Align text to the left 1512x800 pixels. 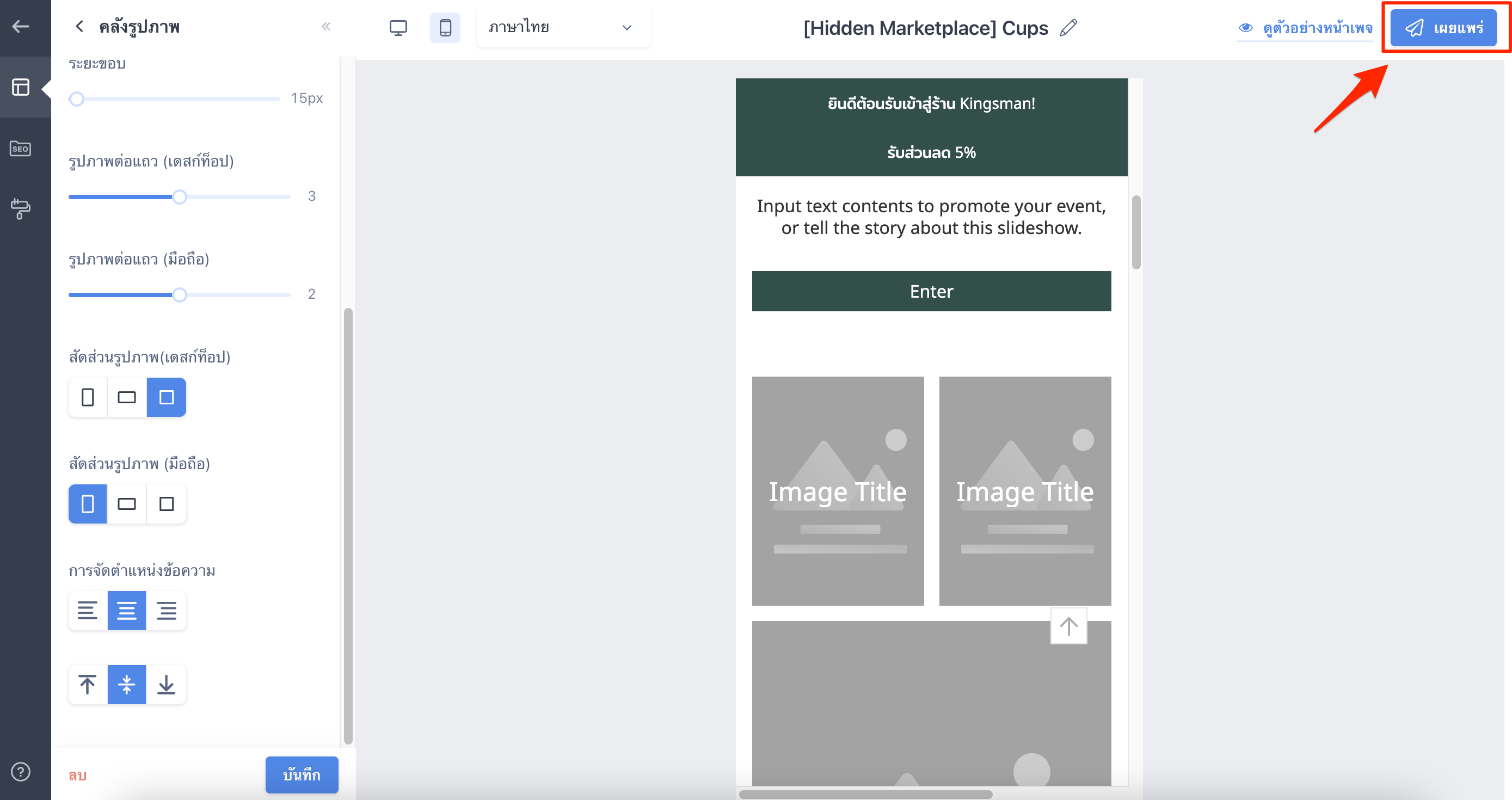(x=88, y=611)
